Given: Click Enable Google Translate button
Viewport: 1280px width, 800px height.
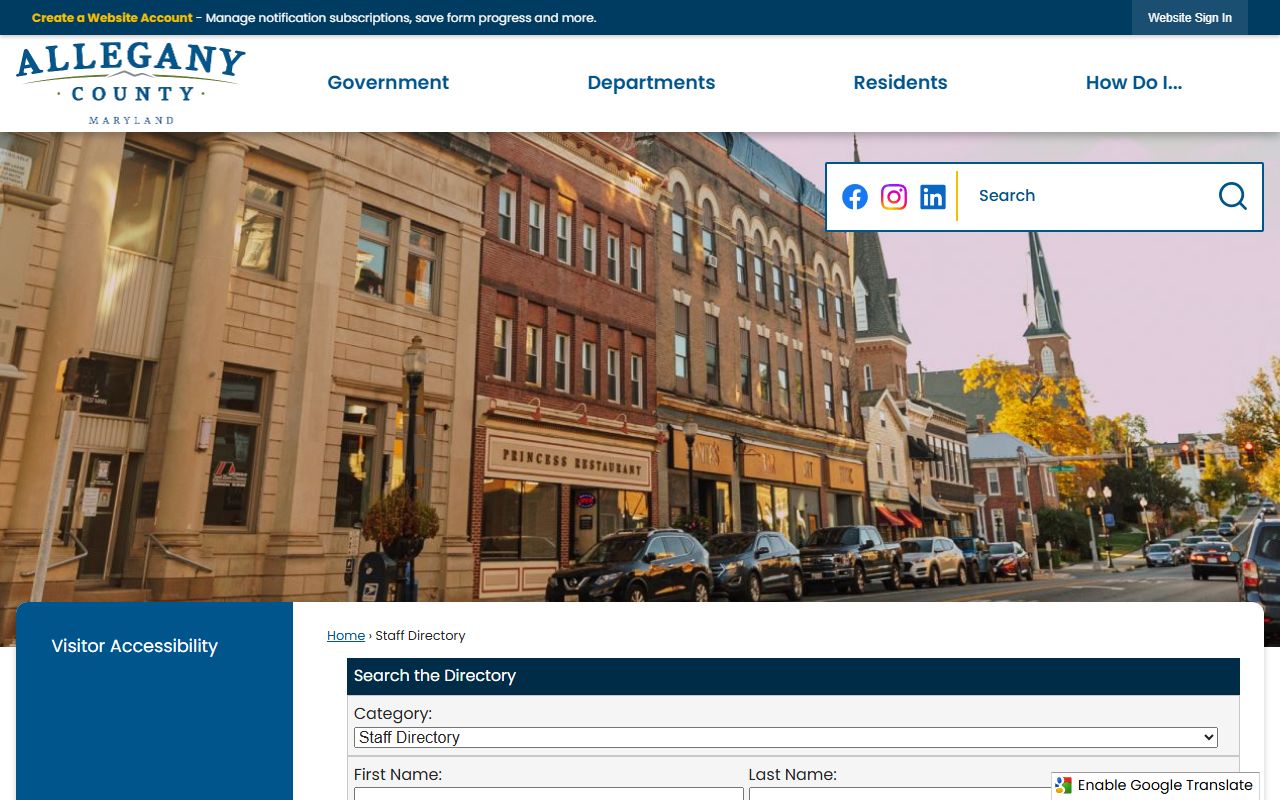Looking at the screenshot, I should [1155, 786].
